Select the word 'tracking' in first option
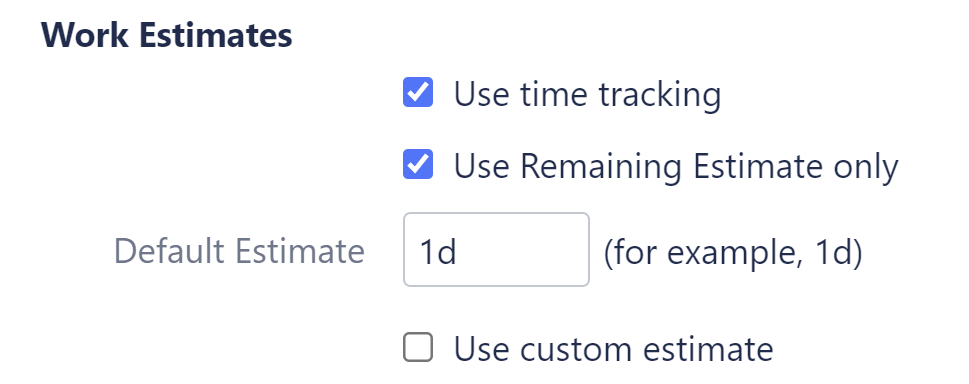The image size is (969, 384). click(659, 96)
